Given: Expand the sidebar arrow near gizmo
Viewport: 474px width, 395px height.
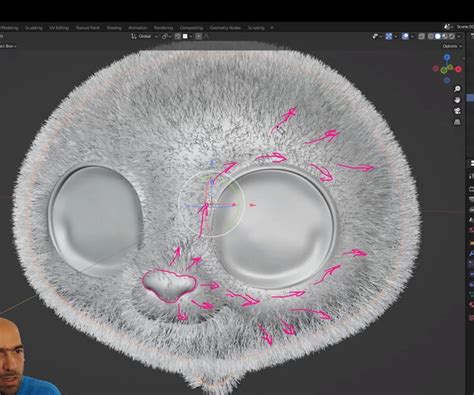Looking at the screenshot, I should pos(464,59).
